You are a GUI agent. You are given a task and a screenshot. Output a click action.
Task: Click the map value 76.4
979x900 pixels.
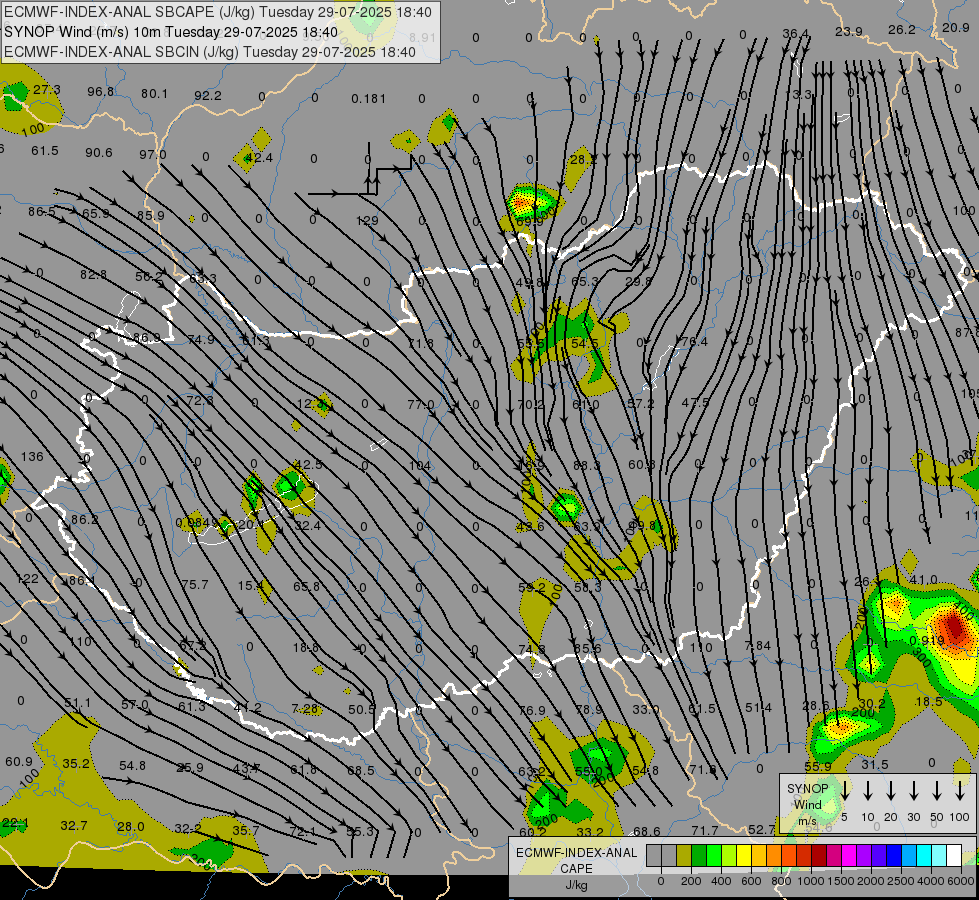[x=694, y=342]
